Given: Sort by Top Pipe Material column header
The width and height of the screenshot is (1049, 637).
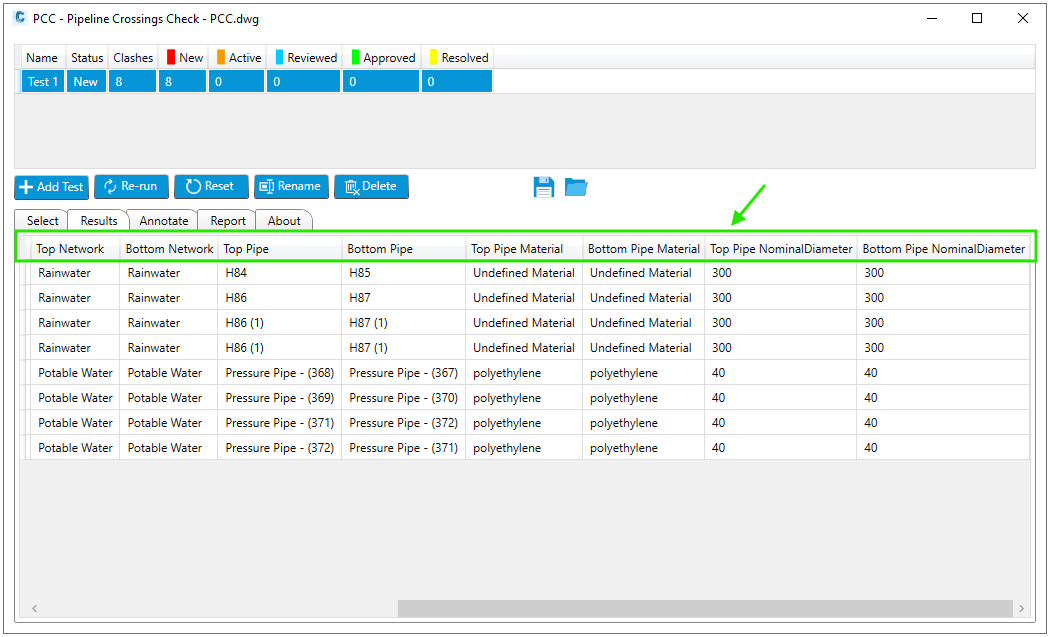Looking at the screenshot, I should (x=524, y=249).
